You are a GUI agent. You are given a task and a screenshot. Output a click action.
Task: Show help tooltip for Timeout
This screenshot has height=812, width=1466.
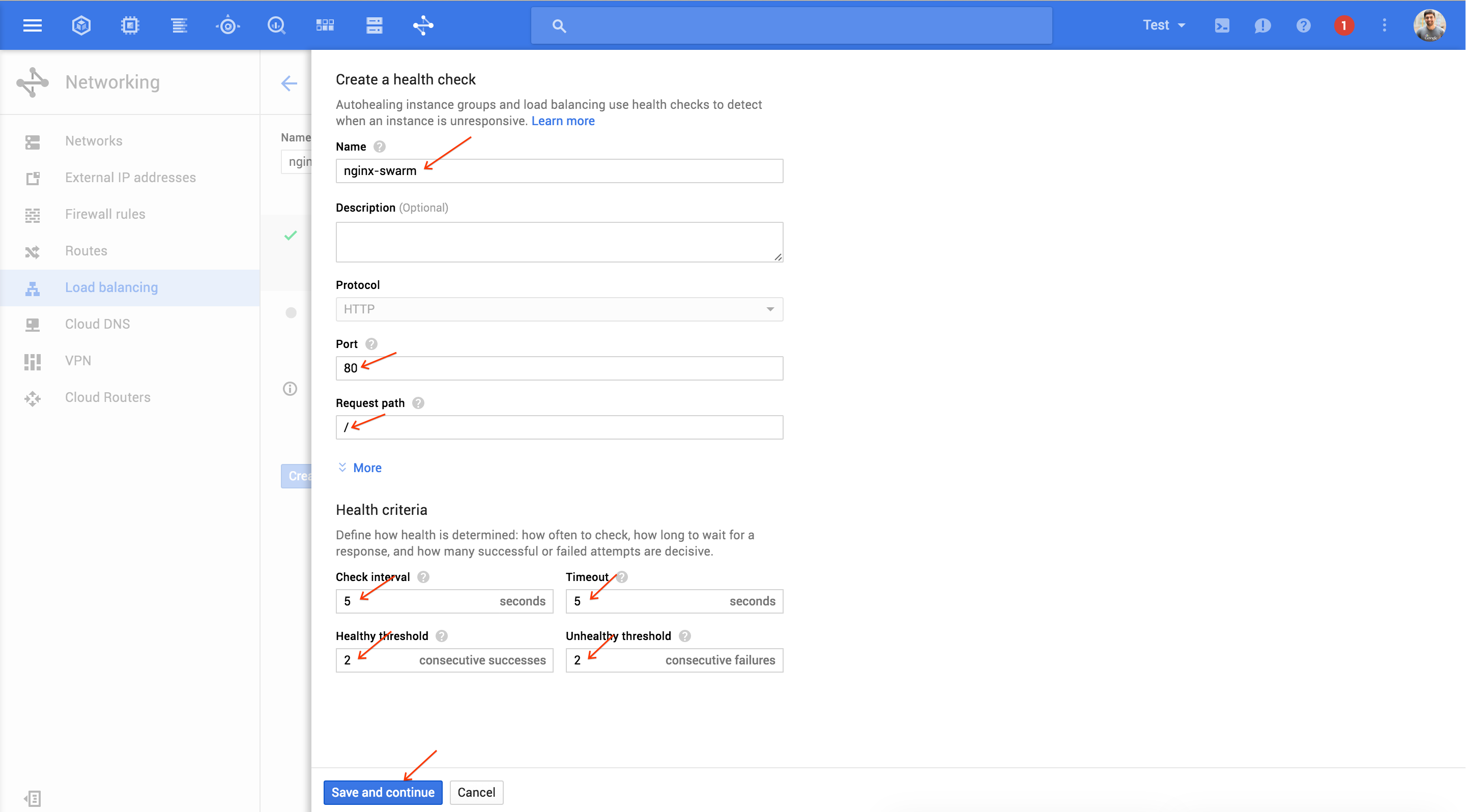pos(623,577)
